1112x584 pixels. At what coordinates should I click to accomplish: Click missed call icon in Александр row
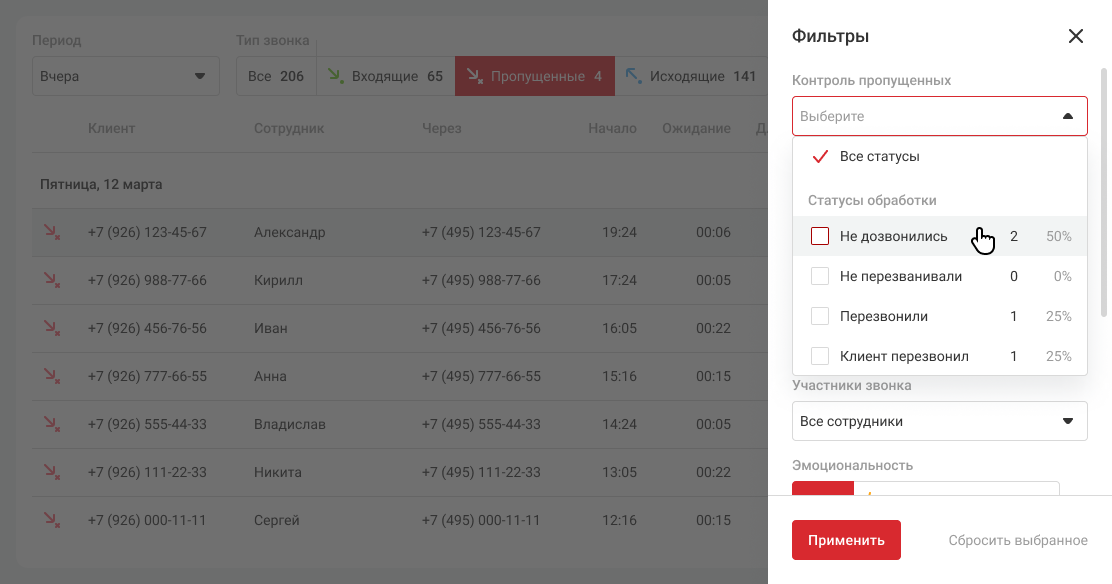coord(51,232)
